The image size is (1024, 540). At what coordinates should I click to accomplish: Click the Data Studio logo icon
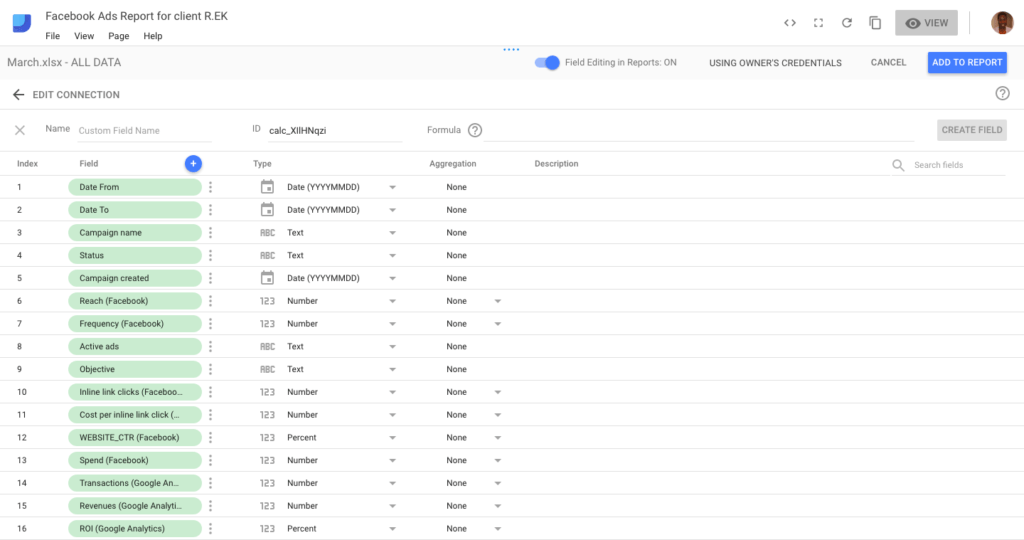[22, 23]
